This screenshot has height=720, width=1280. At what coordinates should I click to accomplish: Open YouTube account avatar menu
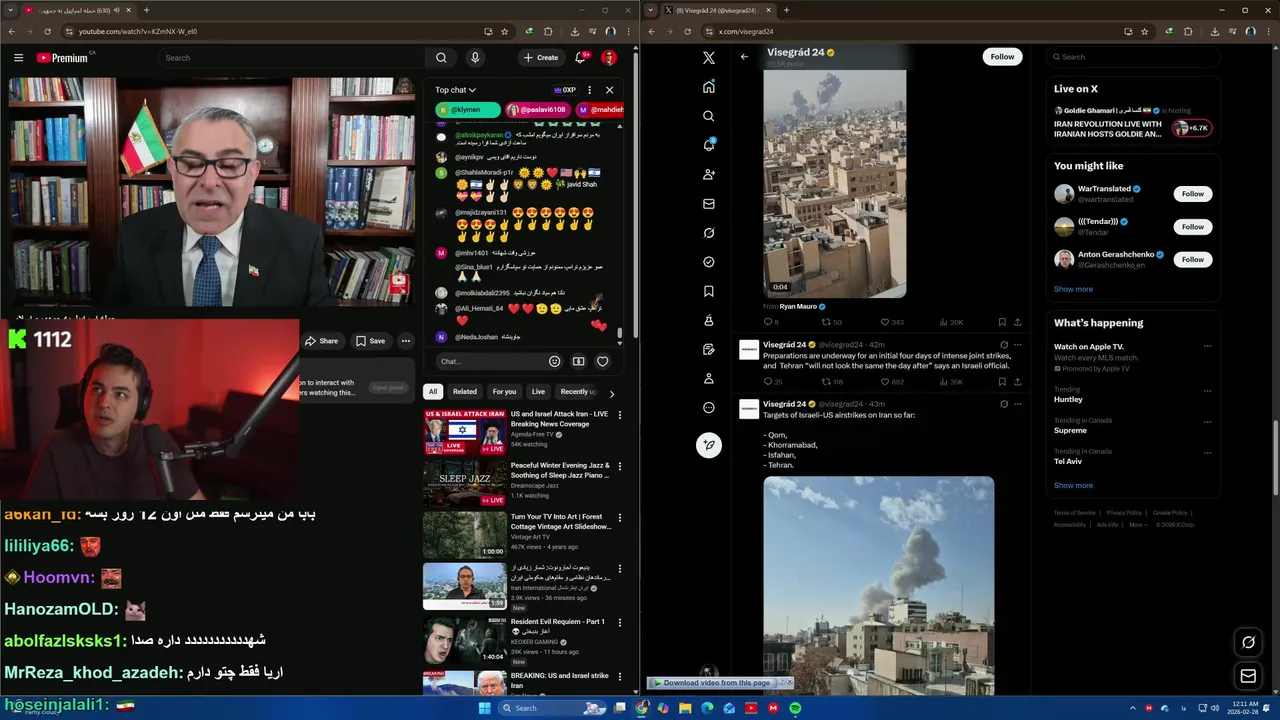click(608, 58)
